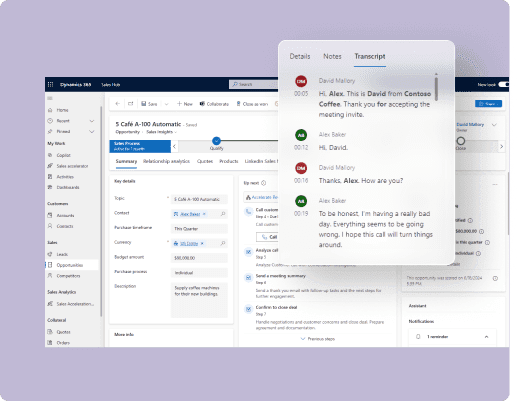Remove Alex Baker from the Contact field

(204, 214)
